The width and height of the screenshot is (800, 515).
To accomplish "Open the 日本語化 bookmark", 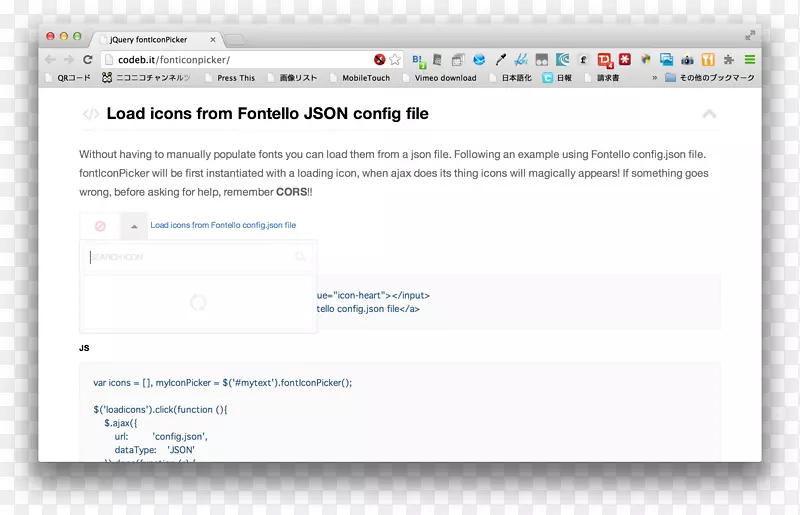I will [x=510, y=78].
